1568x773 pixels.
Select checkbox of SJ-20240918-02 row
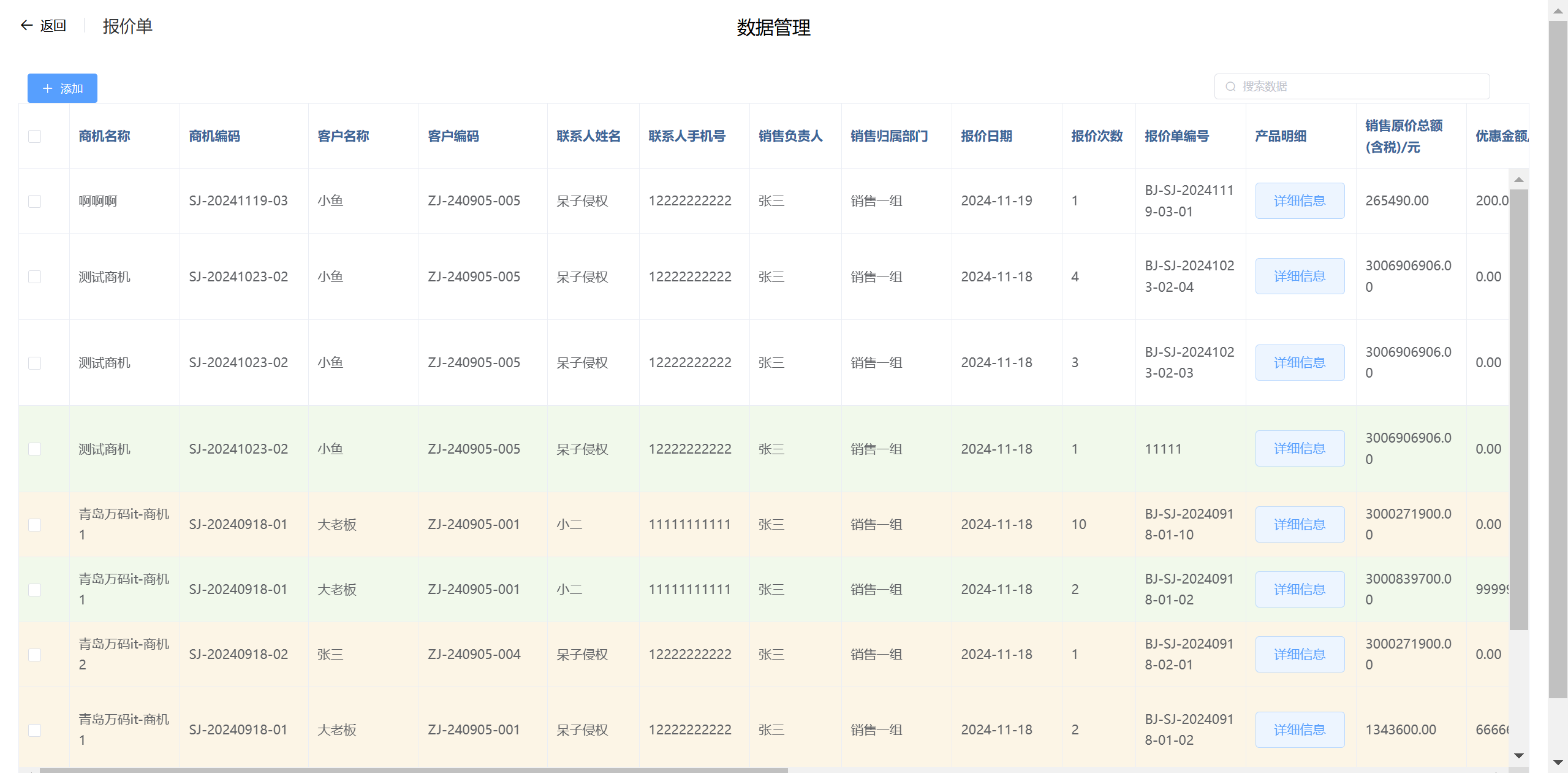[35, 655]
